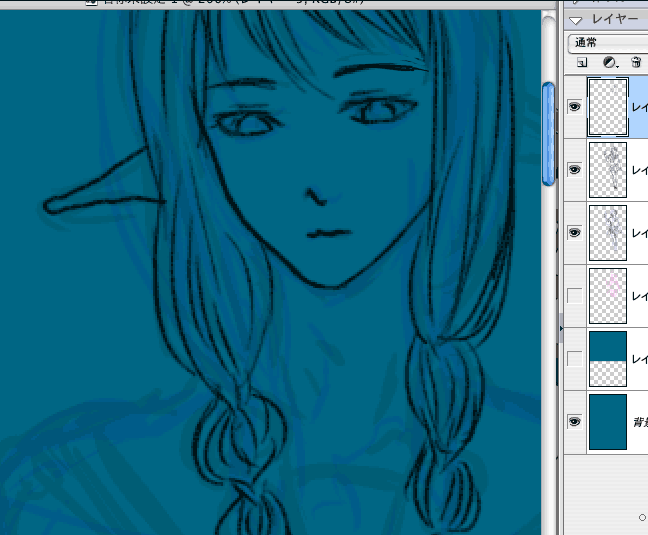Hide the selected top layer's eye icon
The width and height of the screenshot is (648, 535).
574,107
